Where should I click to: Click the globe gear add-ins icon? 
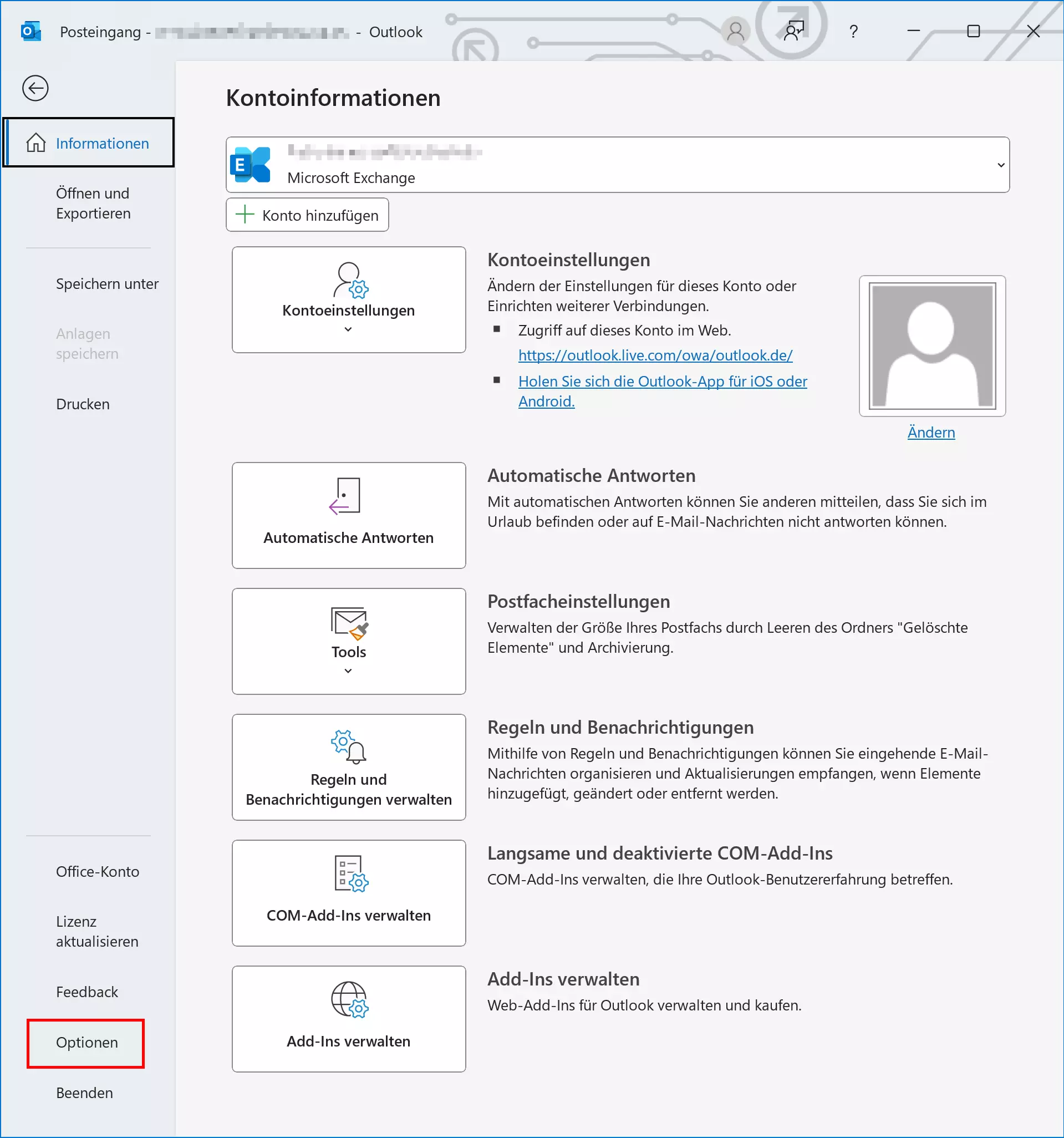350,999
